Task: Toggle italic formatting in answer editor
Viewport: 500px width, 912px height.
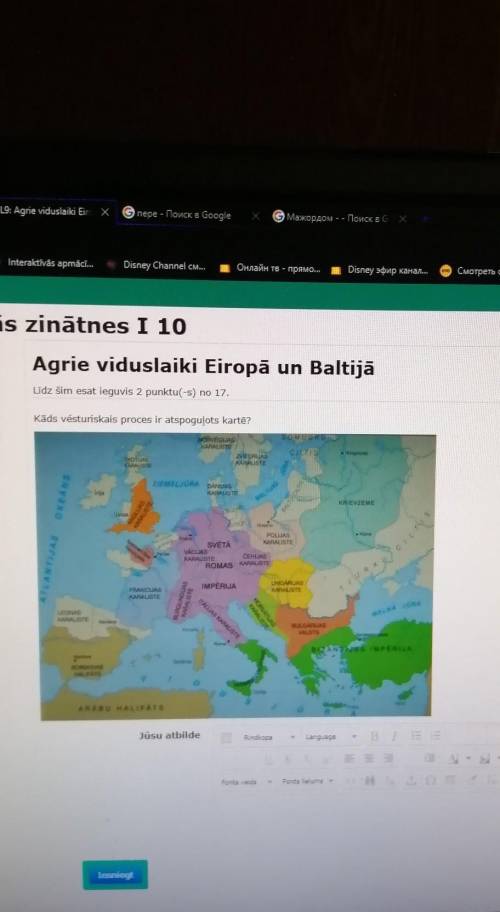Action: point(394,736)
